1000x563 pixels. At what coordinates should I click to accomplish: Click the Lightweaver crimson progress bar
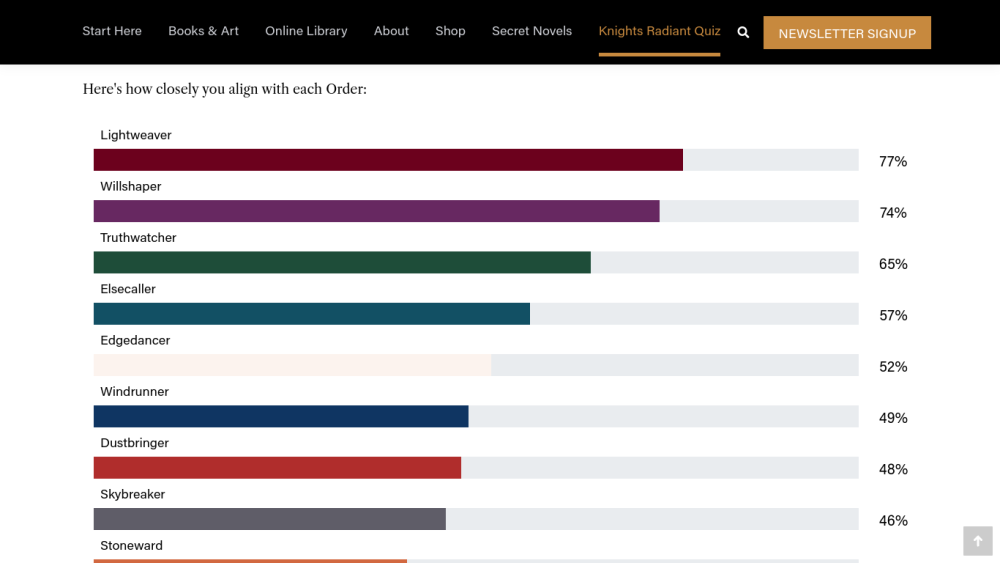pyautogui.click(x=388, y=160)
